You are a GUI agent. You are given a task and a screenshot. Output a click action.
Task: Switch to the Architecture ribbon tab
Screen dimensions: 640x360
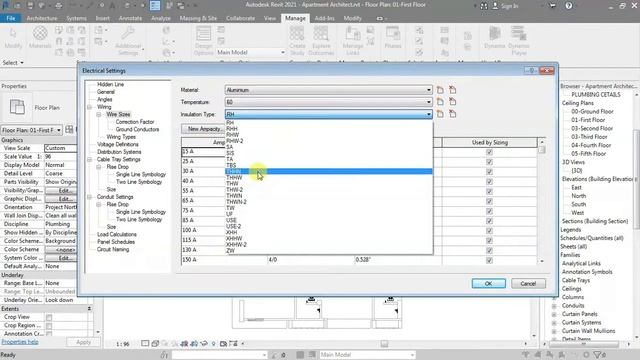tap(42, 18)
